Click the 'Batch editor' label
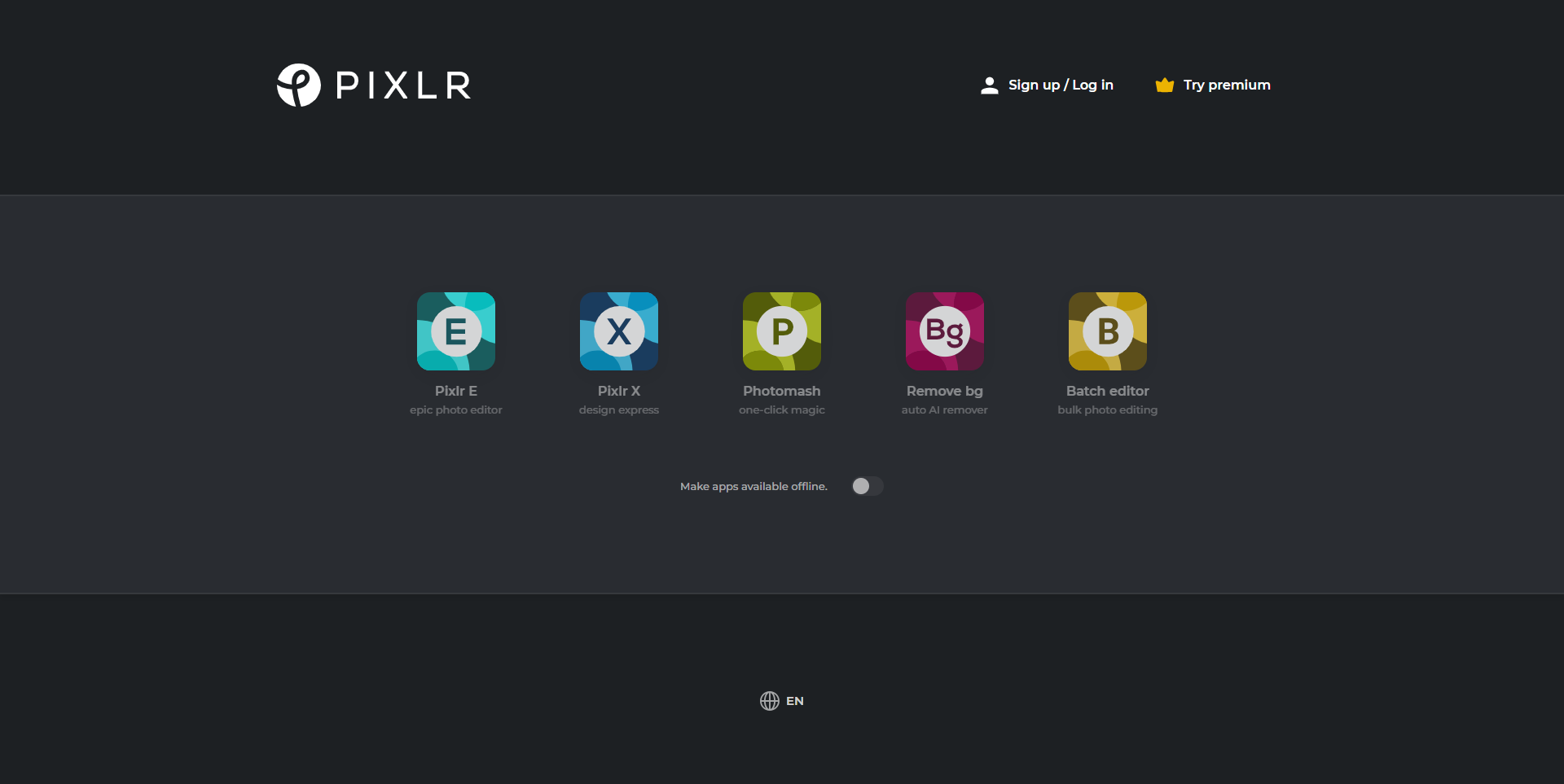Viewport: 1564px width, 784px height. point(1108,391)
